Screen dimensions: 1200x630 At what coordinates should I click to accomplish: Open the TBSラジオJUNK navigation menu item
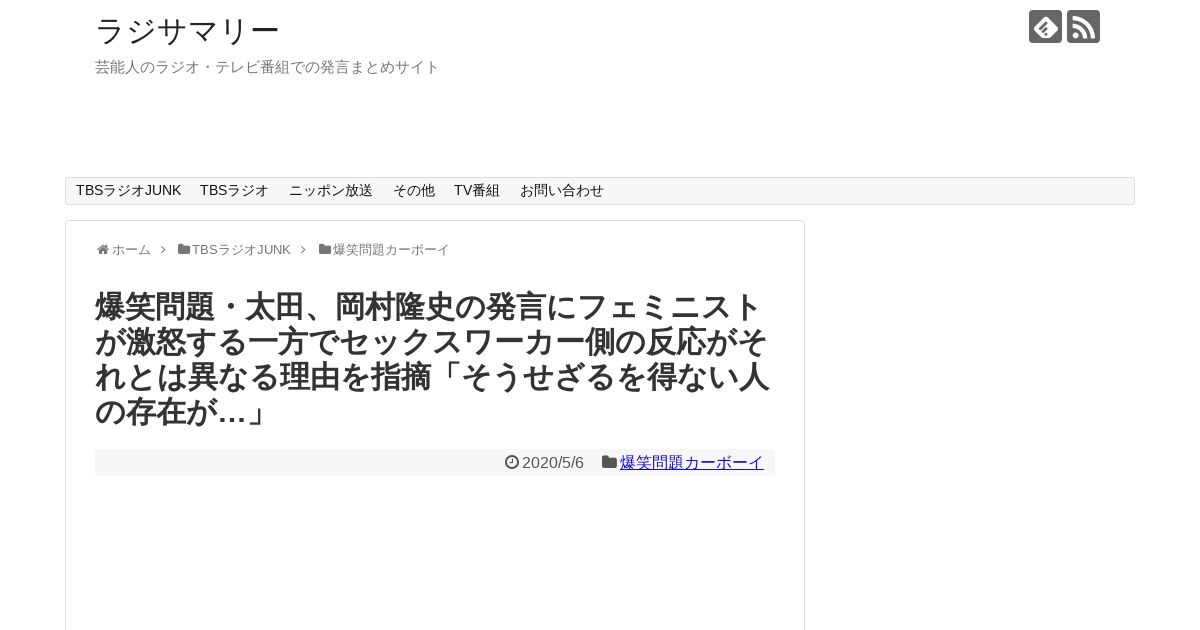tap(128, 191)
